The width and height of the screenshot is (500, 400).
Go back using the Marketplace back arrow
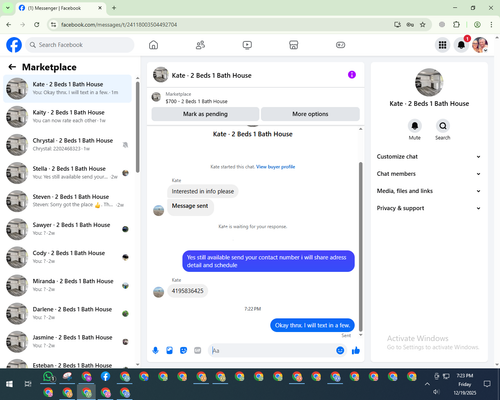tap(12, 67)
